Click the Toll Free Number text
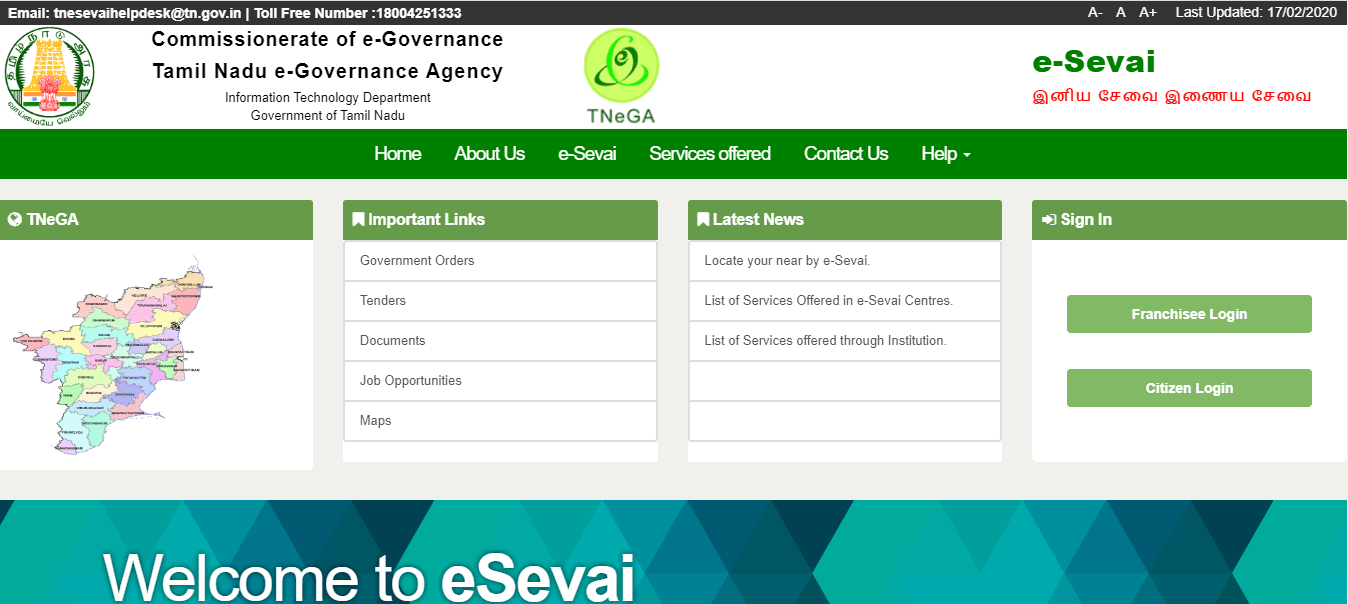The width and height of the screenshot is (1348, 604). point(358,13)
